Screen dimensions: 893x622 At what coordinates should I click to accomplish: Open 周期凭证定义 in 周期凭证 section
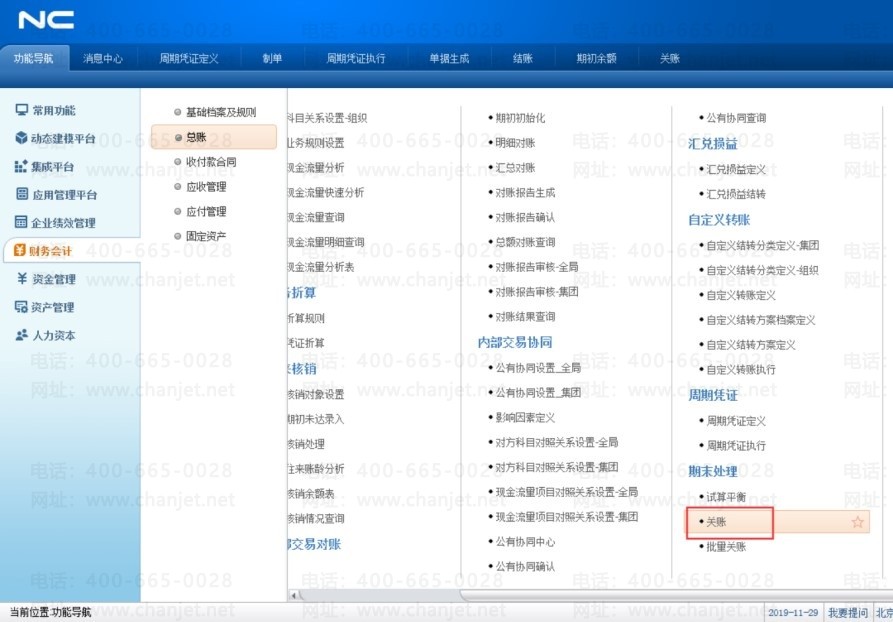736,421
